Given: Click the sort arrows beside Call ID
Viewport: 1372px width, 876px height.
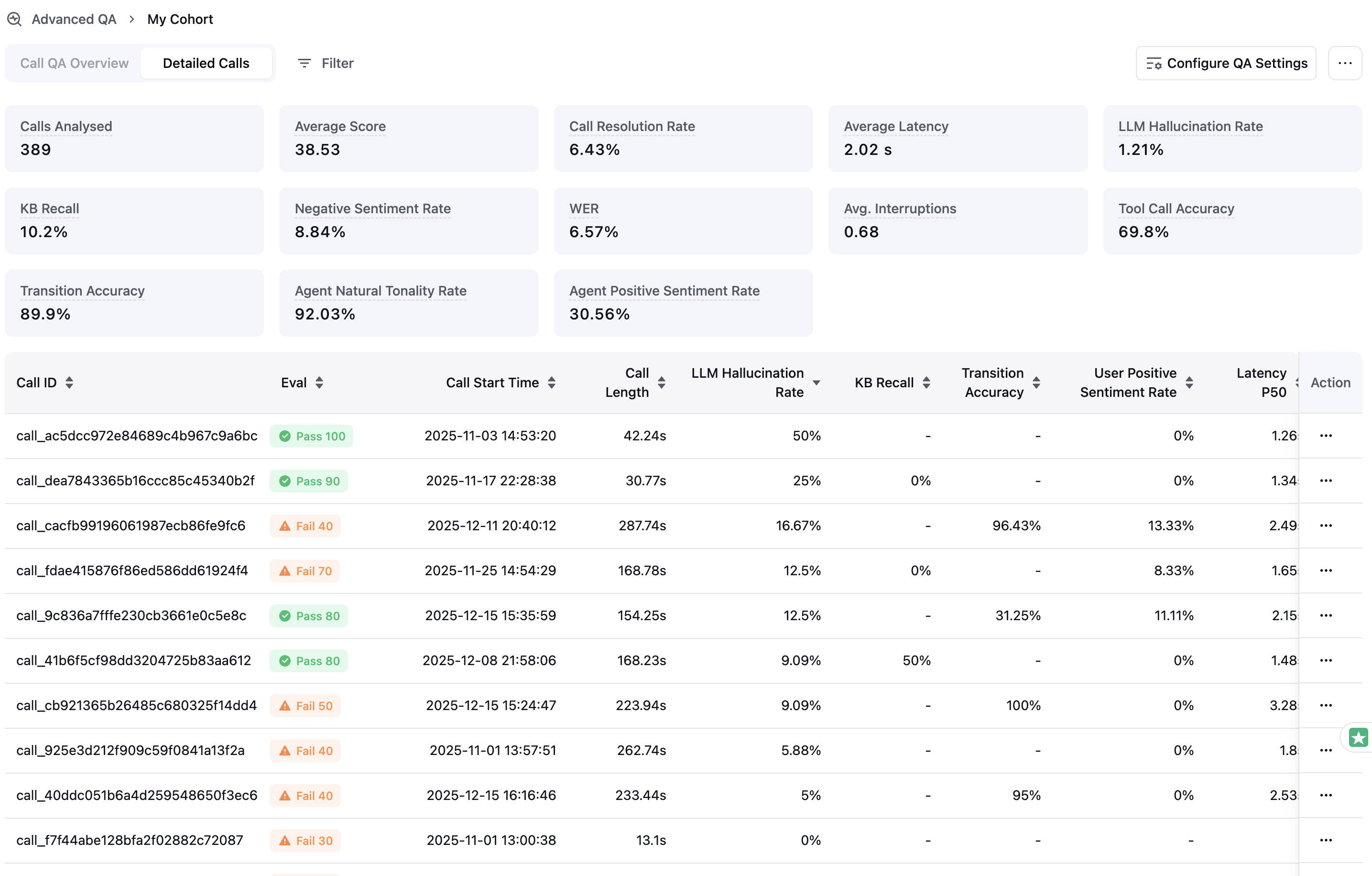Looking at the screenshot, I should (69, 383).
